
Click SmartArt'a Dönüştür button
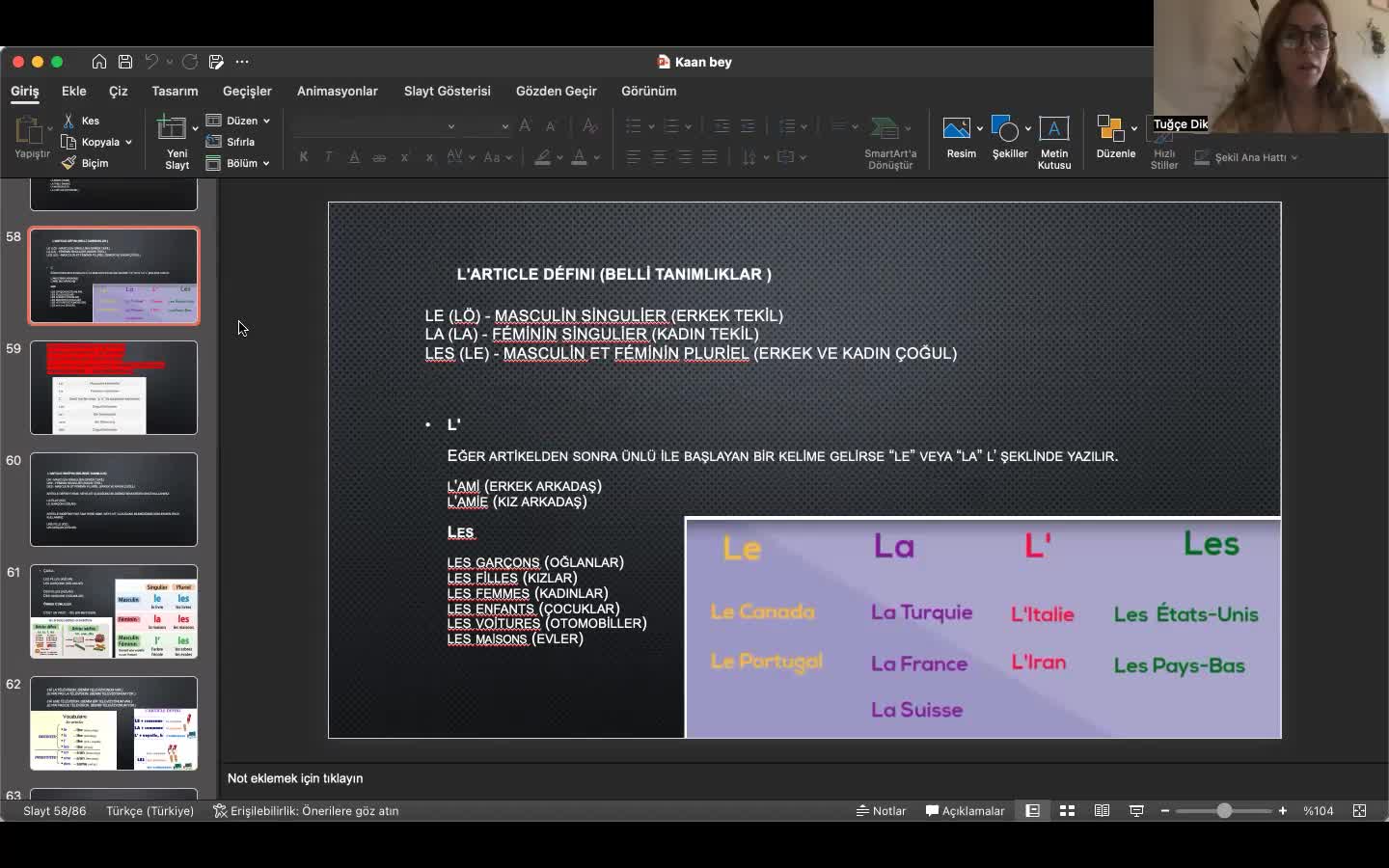tap(890, 143)
